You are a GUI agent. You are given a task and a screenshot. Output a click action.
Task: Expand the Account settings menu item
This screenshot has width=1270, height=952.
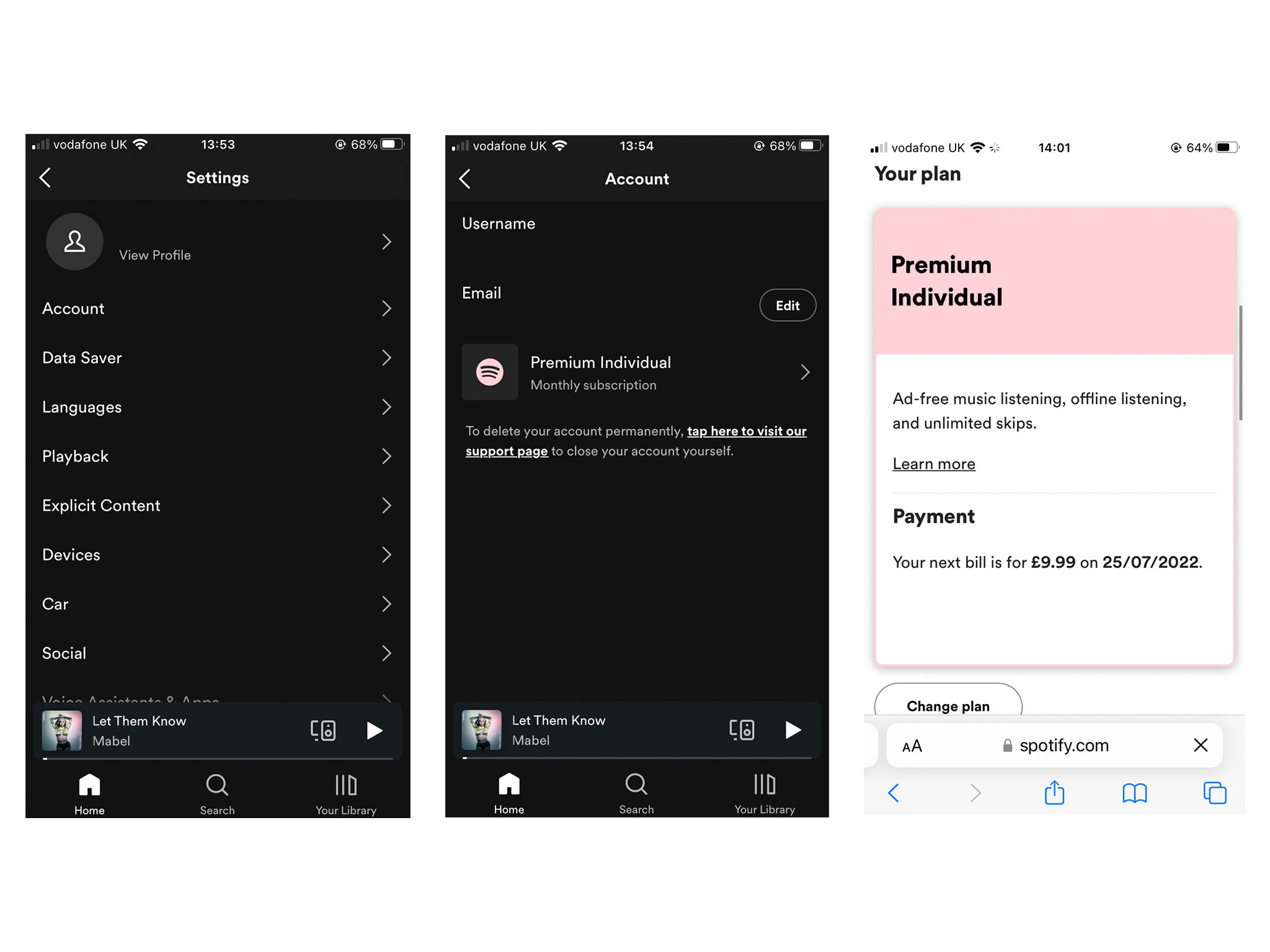click(x=213, y=308)
